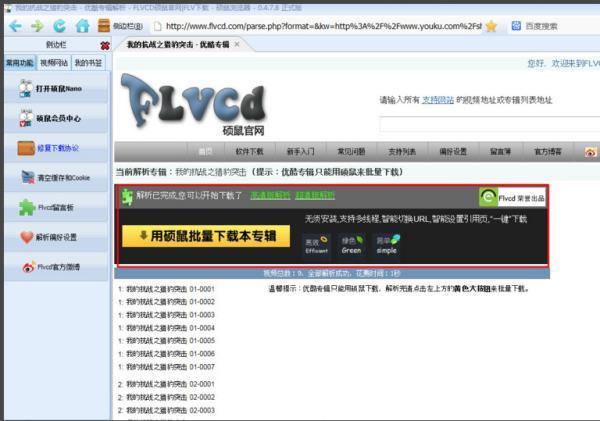Click the Weibo icon in navigation bar

tap(590, 152)
